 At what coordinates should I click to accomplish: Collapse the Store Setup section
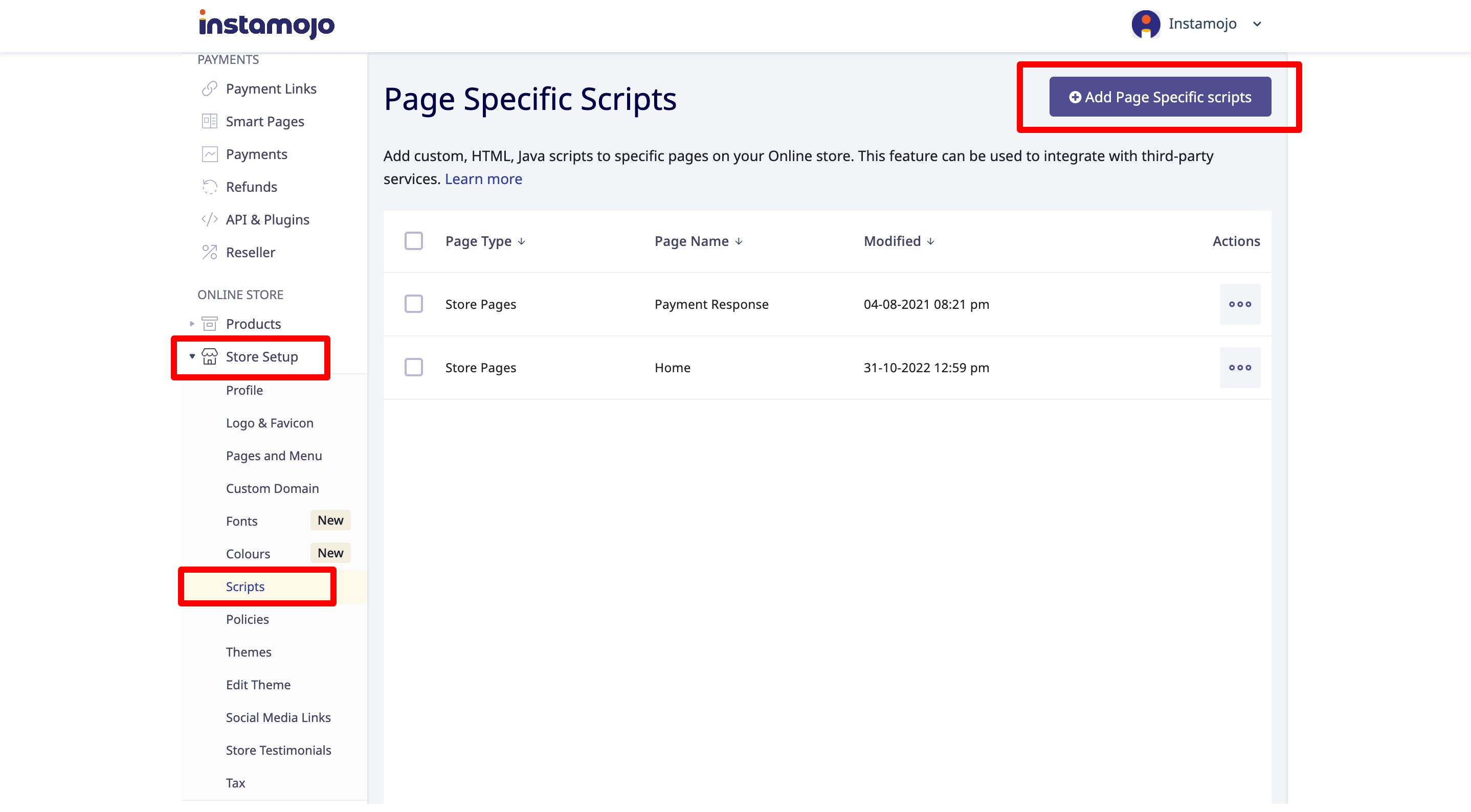pos(192,356)
